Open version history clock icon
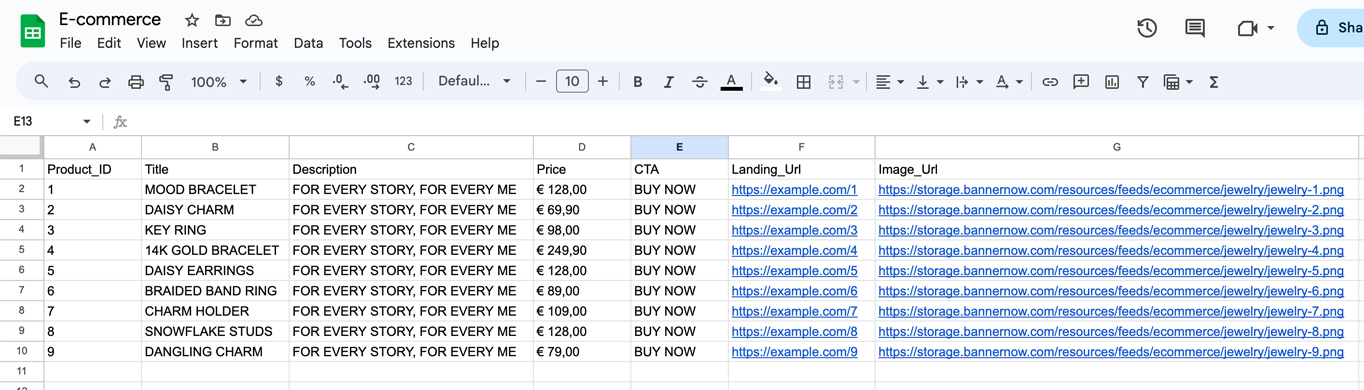 pyautogui.click(x=1147, y=28)
